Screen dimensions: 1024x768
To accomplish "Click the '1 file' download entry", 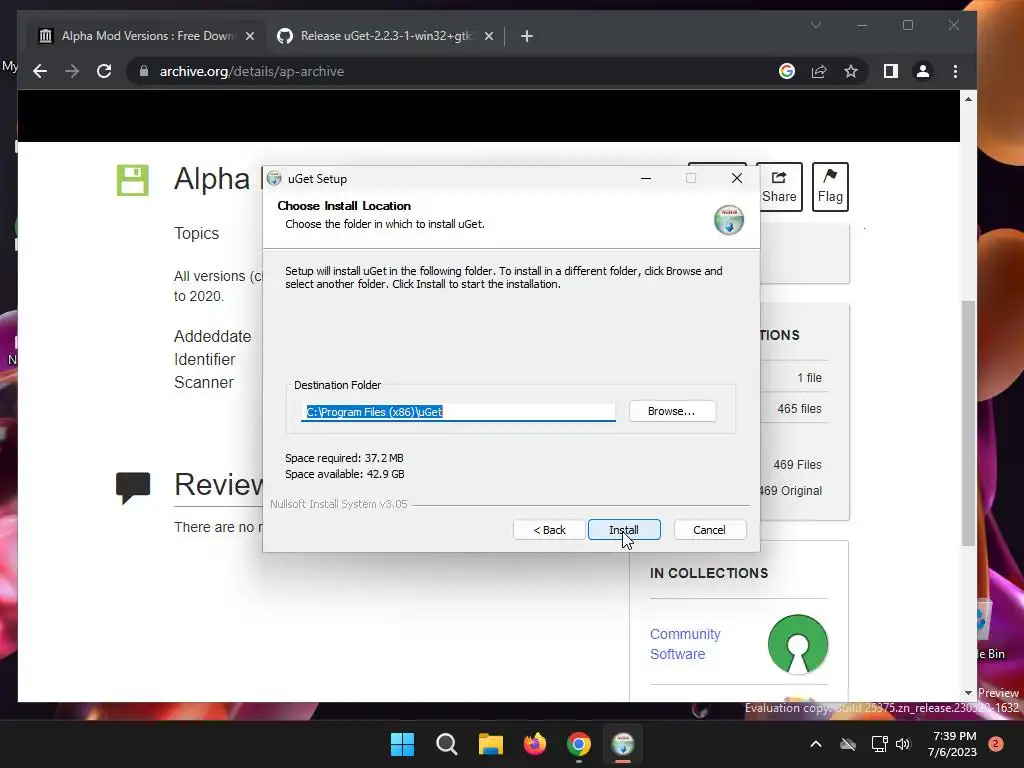I will (x=809, y=377).
